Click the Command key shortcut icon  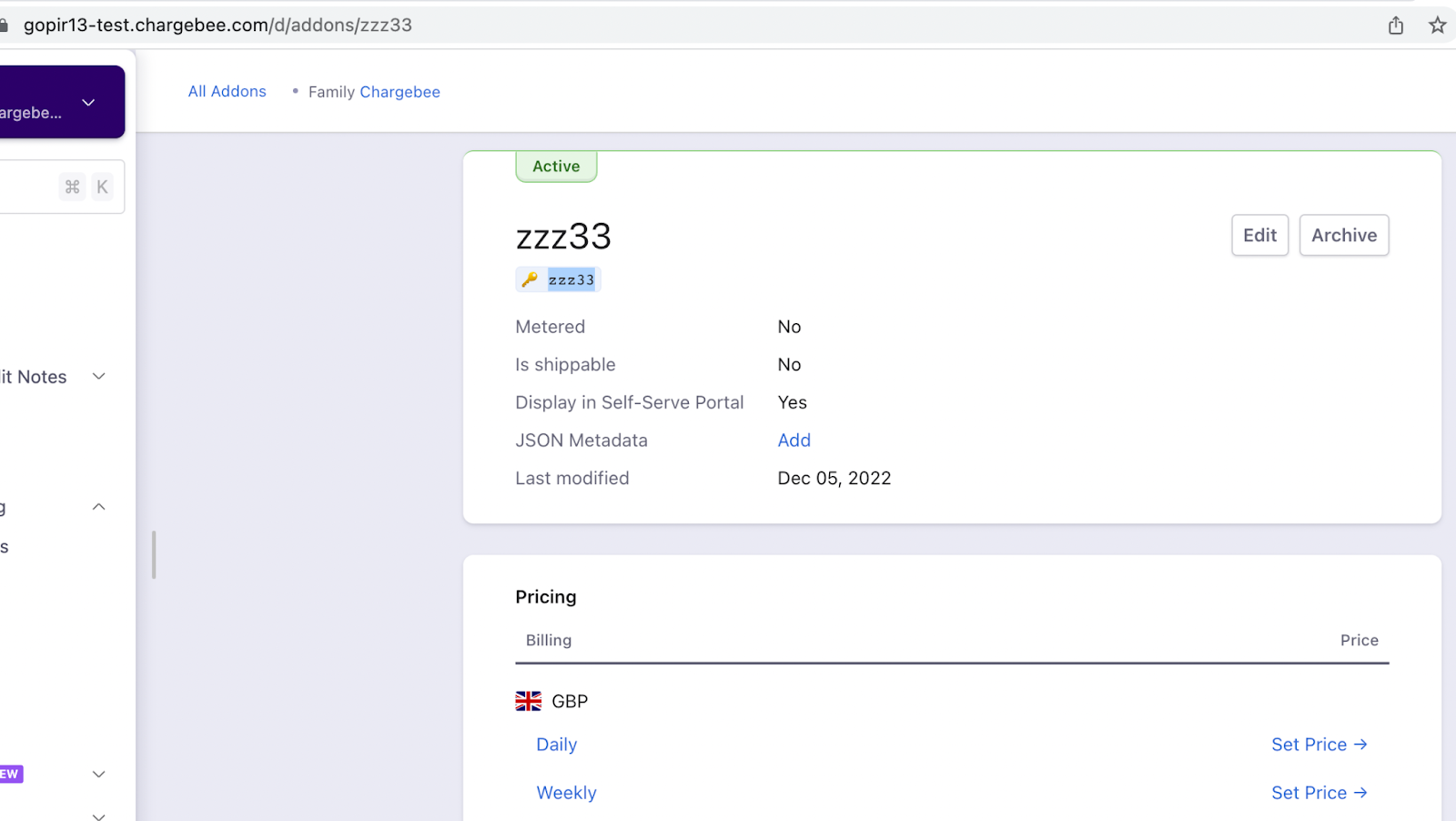pos(73,187)
